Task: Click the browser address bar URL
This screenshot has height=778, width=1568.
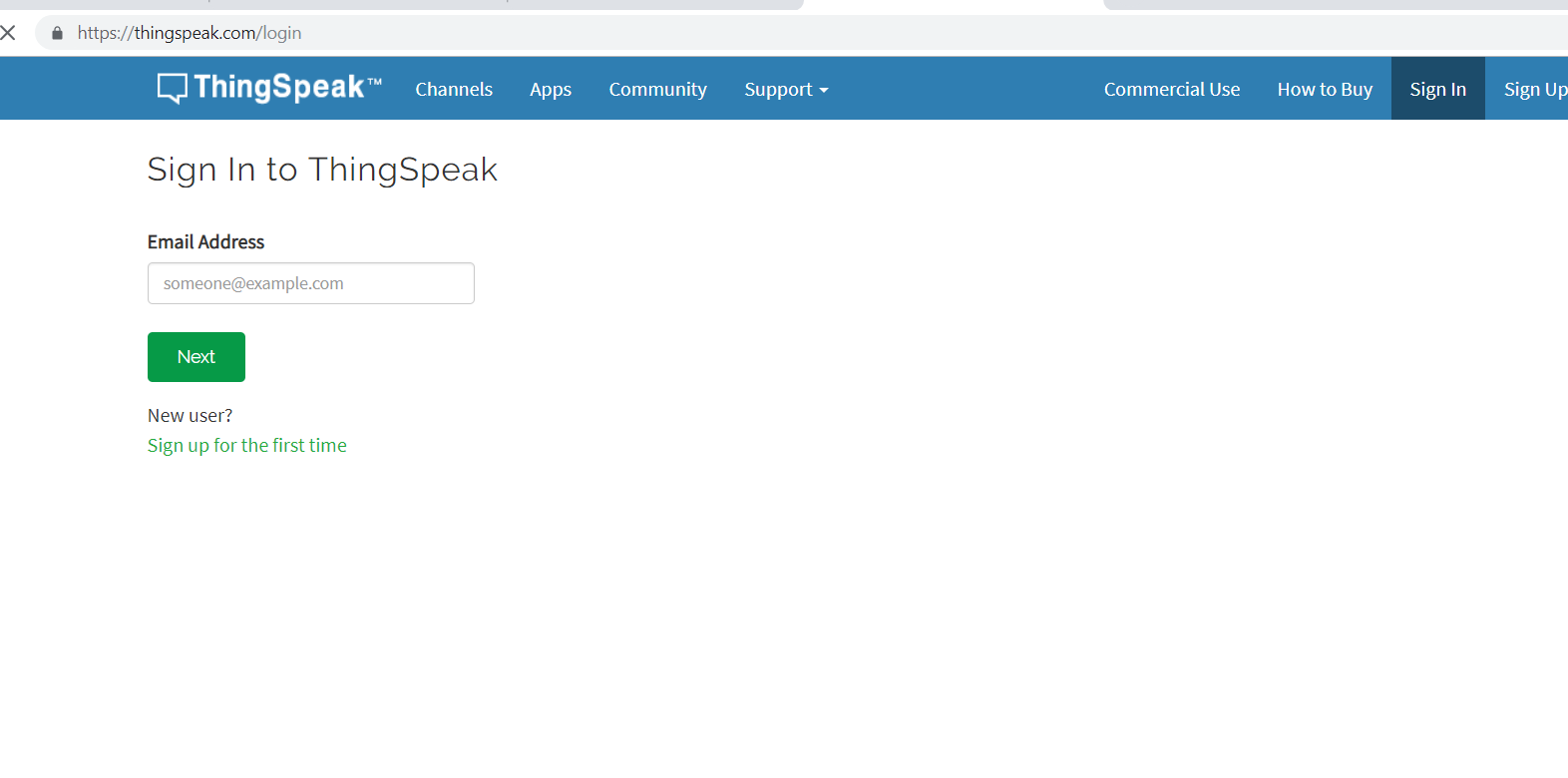Action: [190, 33]
